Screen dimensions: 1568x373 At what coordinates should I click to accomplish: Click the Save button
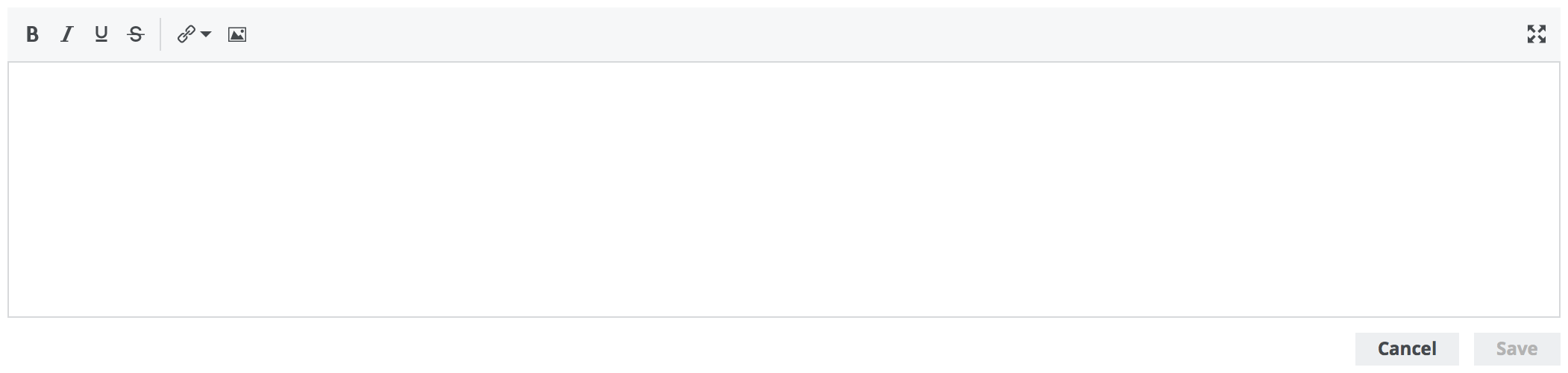coord(1516,348)
